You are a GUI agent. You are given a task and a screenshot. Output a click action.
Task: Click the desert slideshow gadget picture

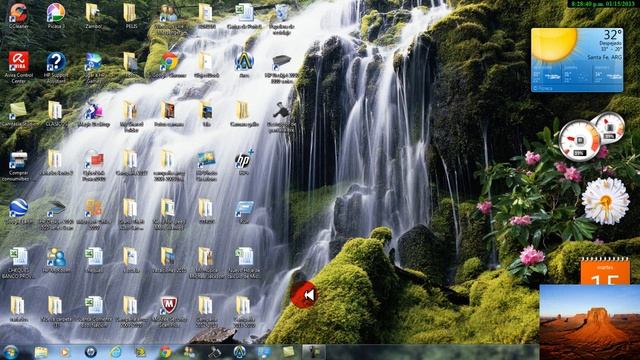[590, 322]
